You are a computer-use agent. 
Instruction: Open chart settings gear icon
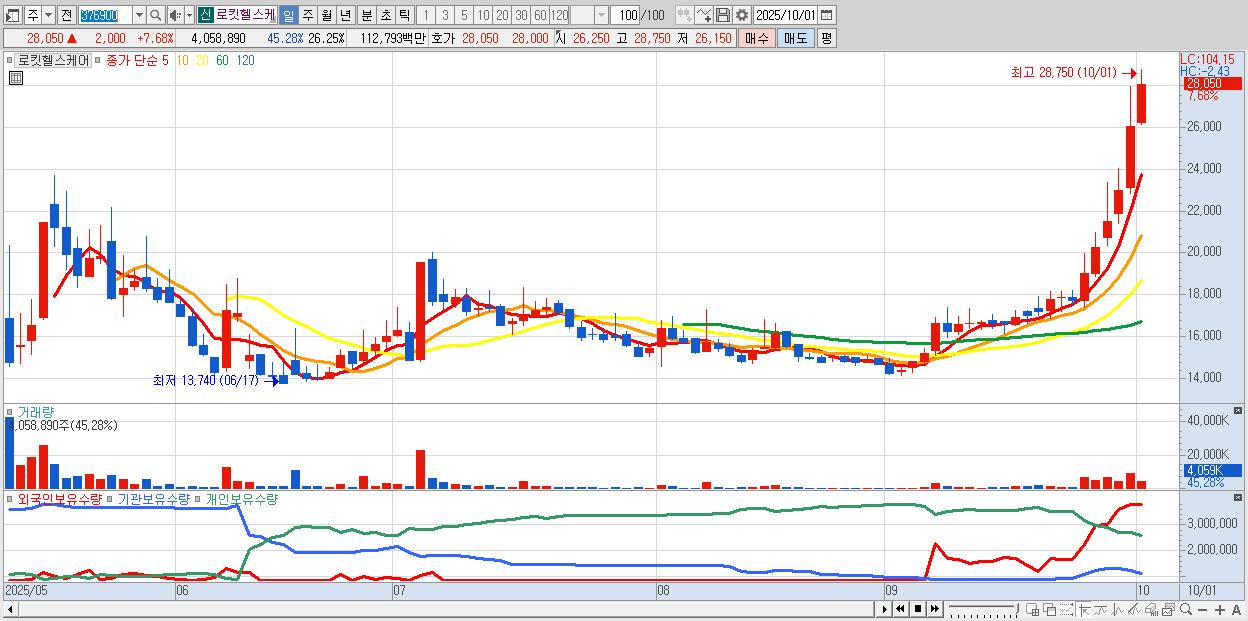coord(742,15)
